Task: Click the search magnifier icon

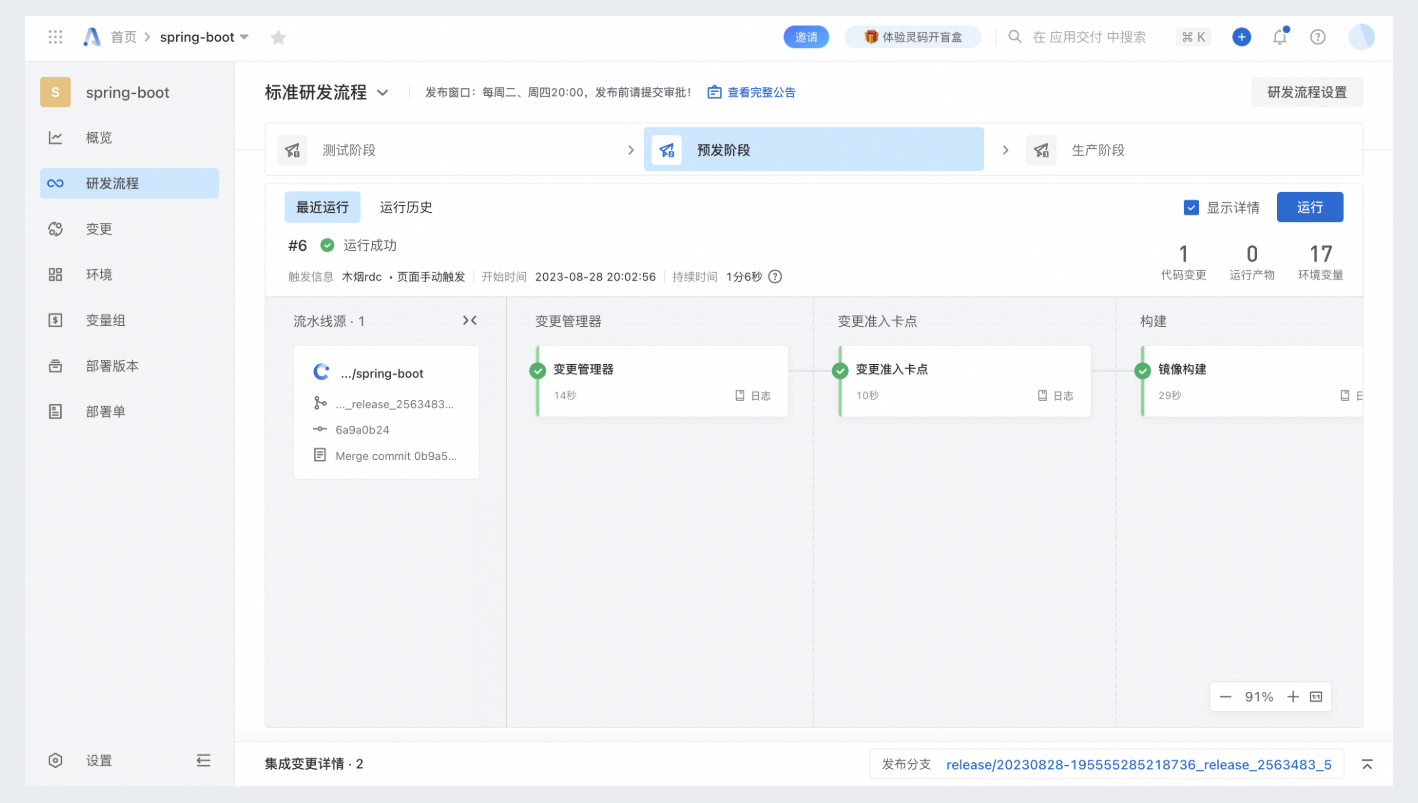Action: (x=1015, y=37)
